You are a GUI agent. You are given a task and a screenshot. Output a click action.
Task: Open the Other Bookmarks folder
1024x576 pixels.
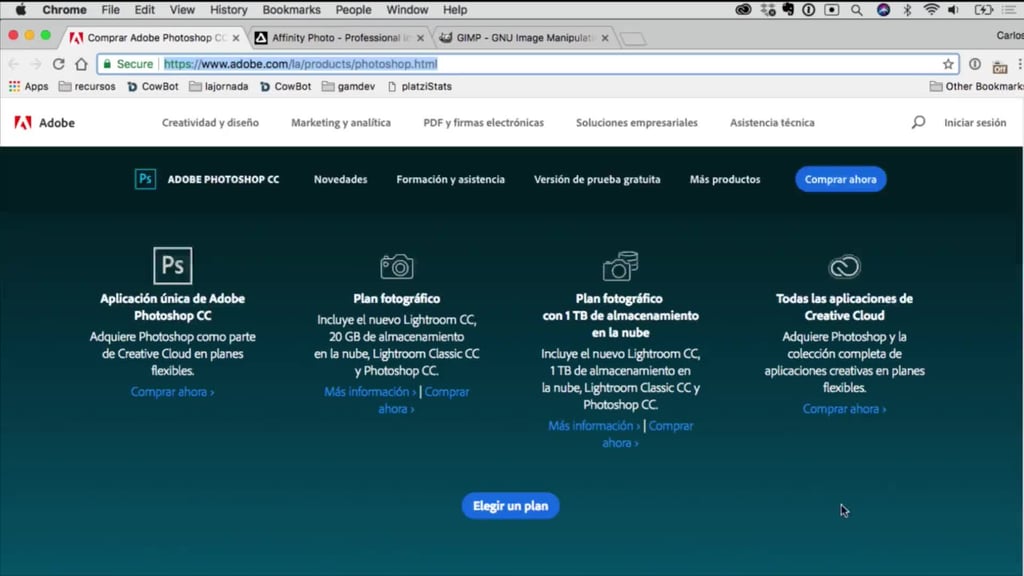tap(976, 86)
